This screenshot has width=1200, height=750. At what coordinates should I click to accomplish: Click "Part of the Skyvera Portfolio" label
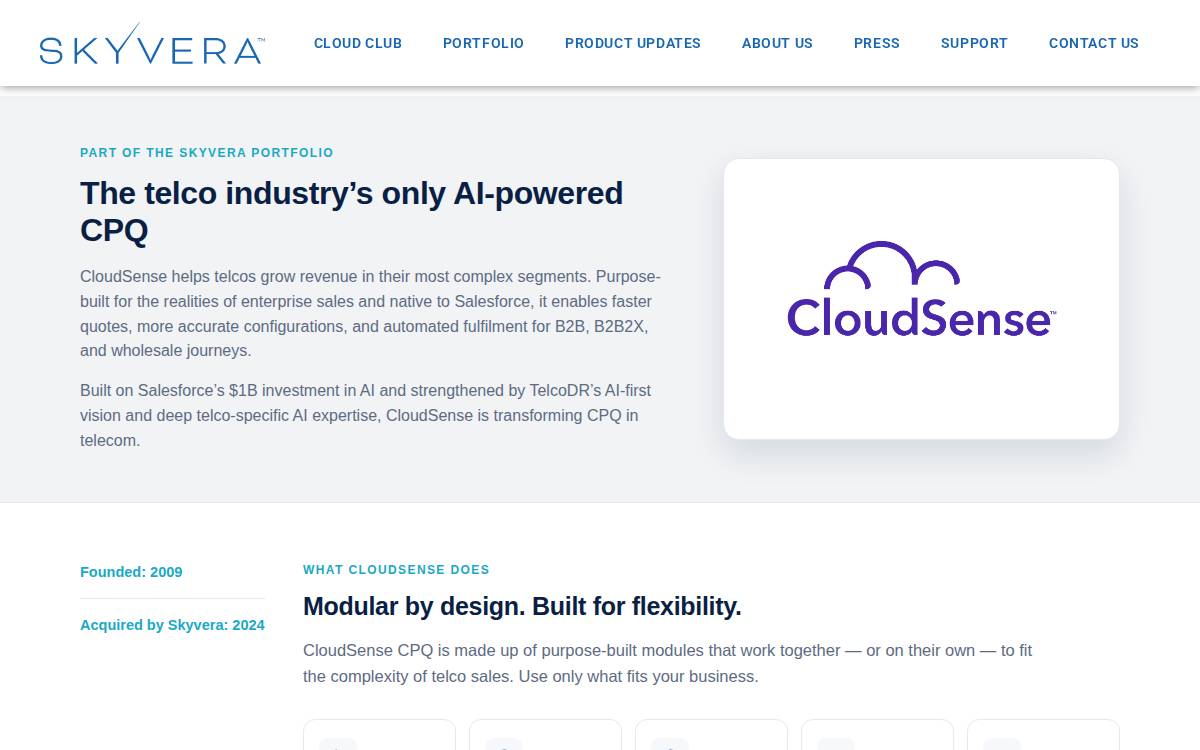click(207, 153)
